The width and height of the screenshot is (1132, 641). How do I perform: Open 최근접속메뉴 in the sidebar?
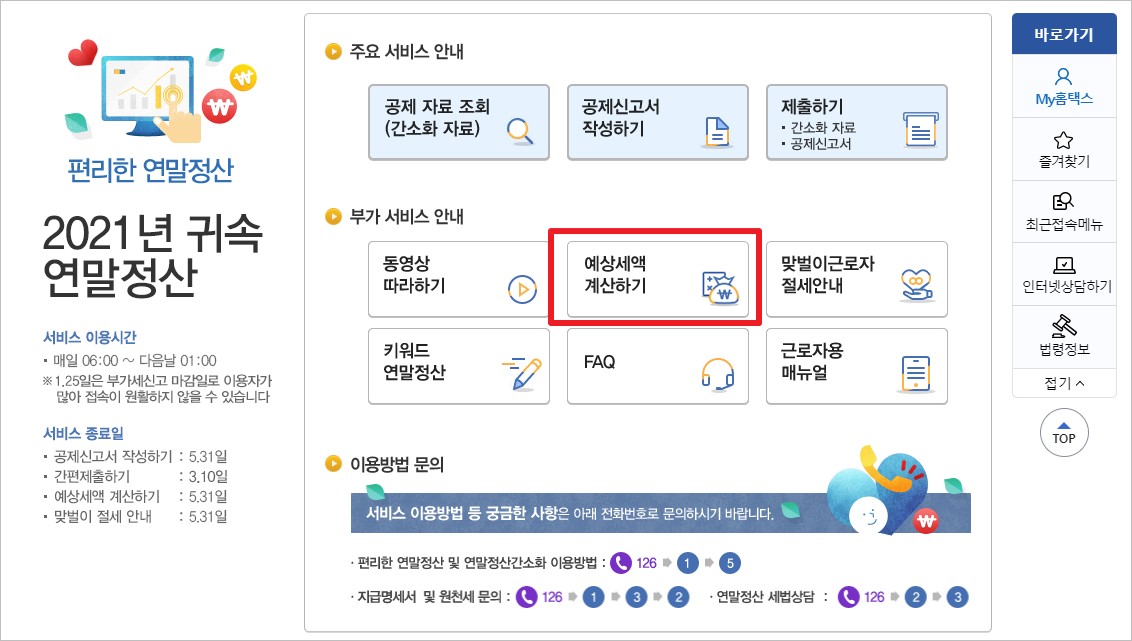pos(1063,208)
